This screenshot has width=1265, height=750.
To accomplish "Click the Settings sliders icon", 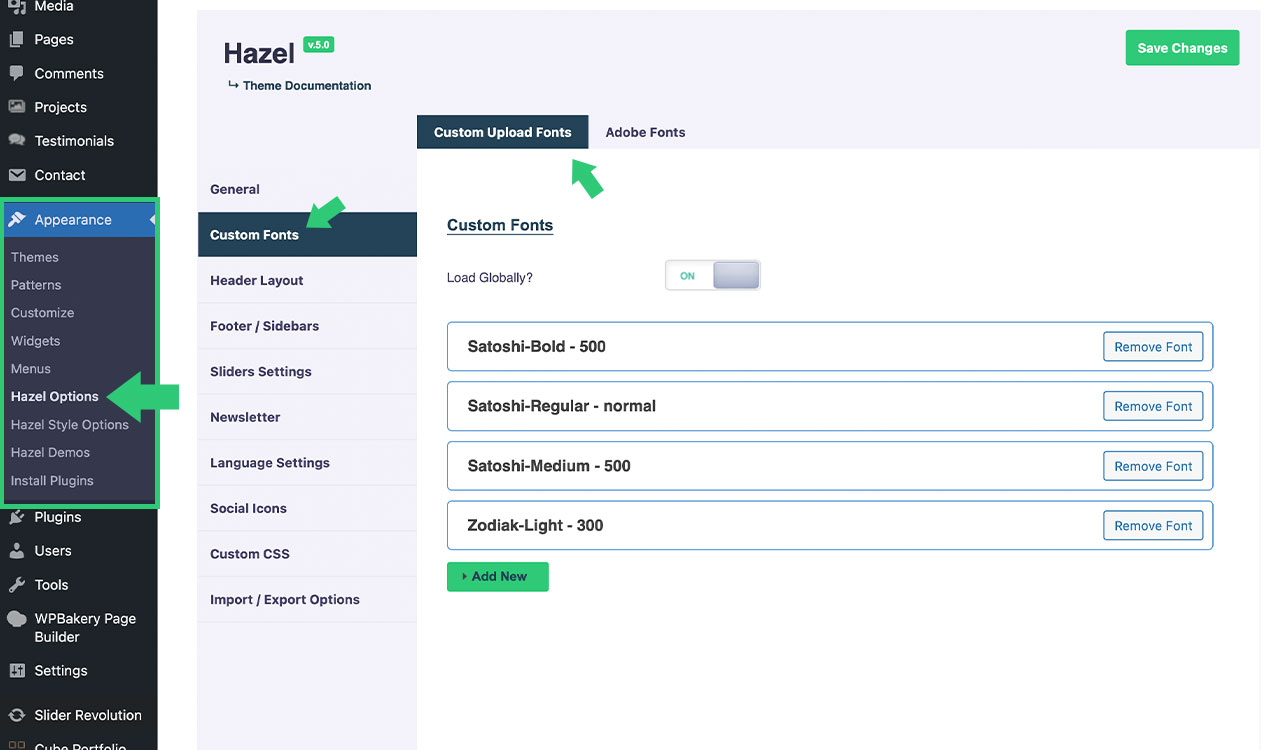I will click(x=17, y=671).
